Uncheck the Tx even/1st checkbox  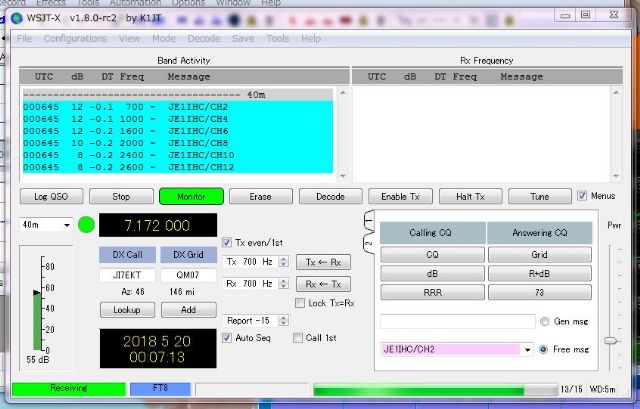[x=226, y=242]
